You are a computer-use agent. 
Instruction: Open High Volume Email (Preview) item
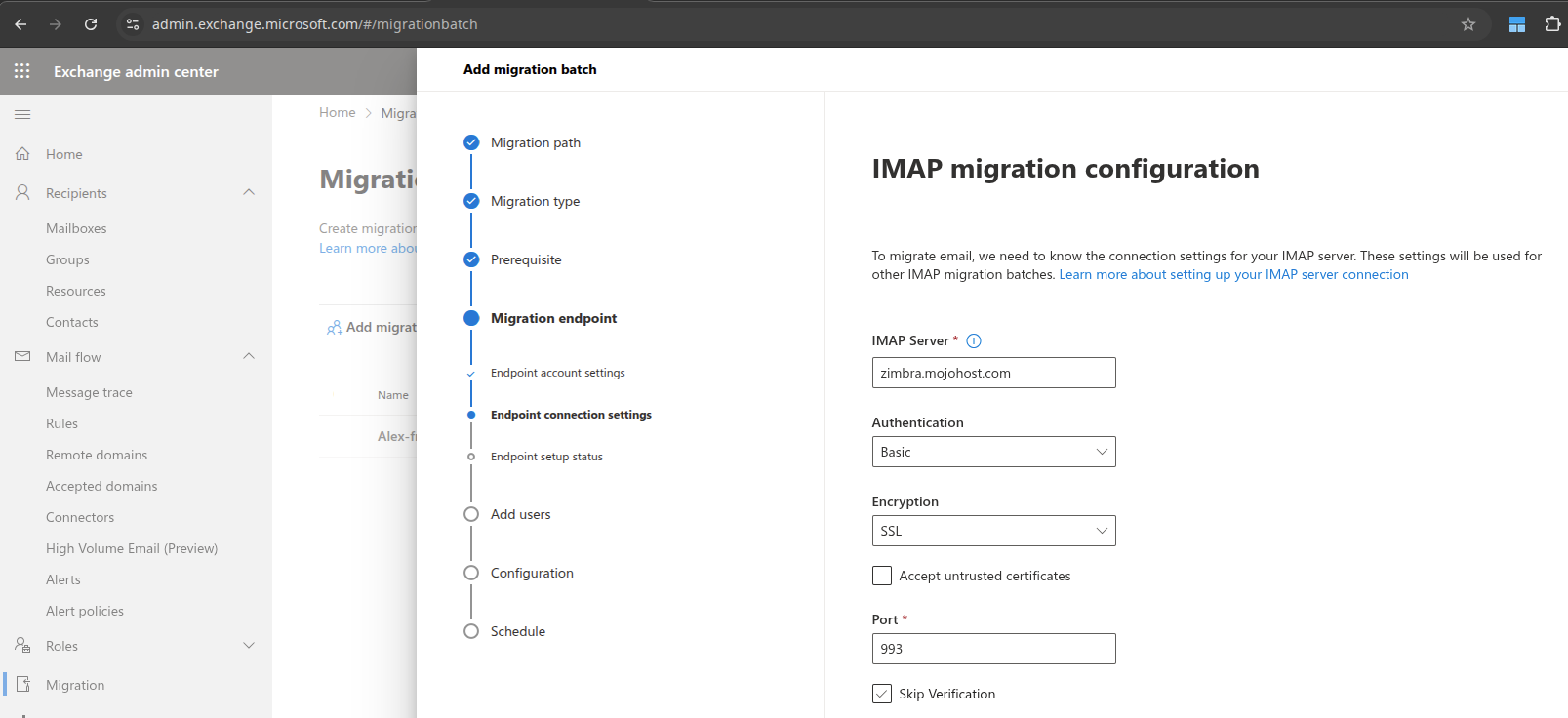point(132,548)
